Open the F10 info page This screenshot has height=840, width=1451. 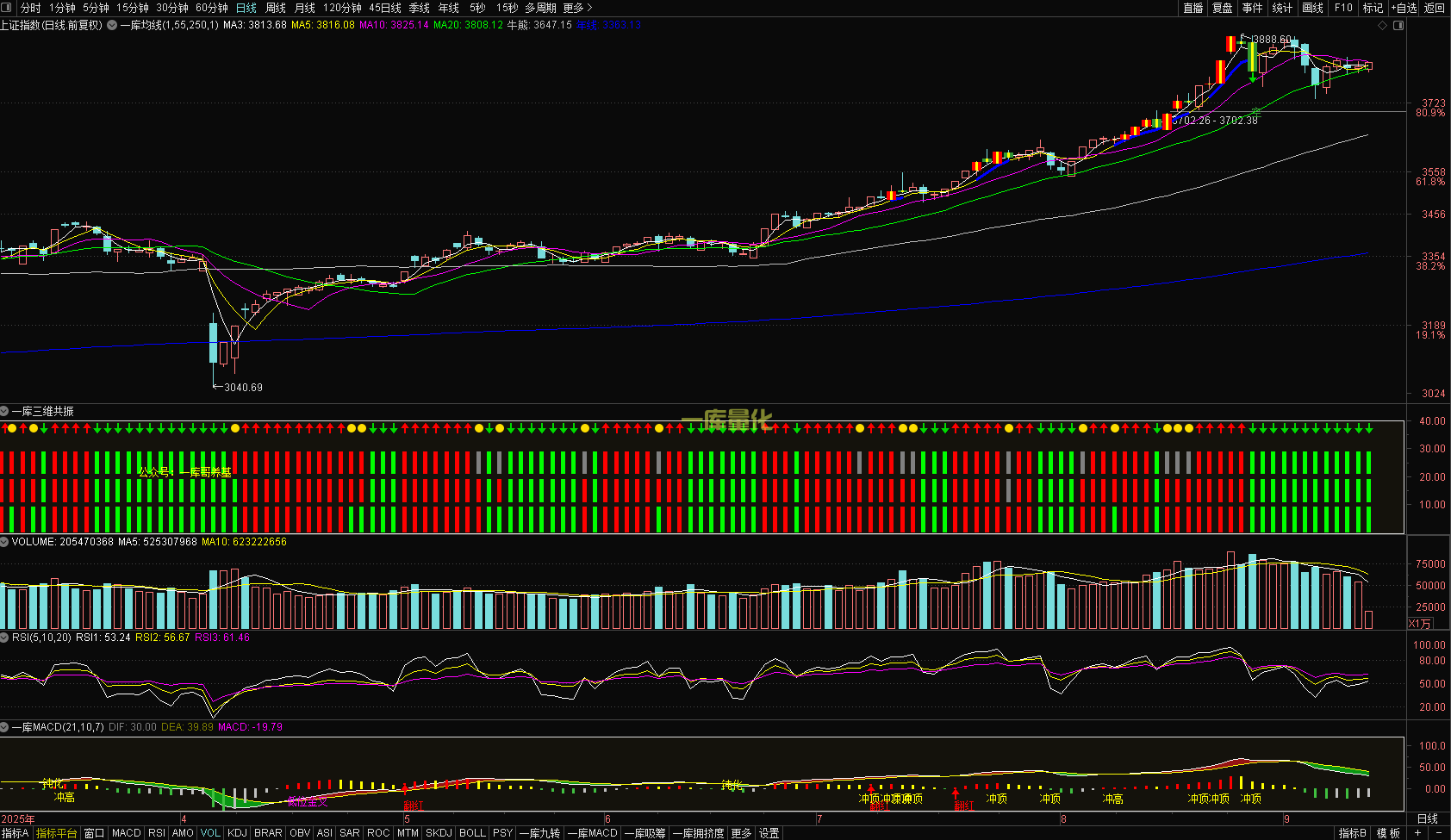click(x=1343, y=8)
